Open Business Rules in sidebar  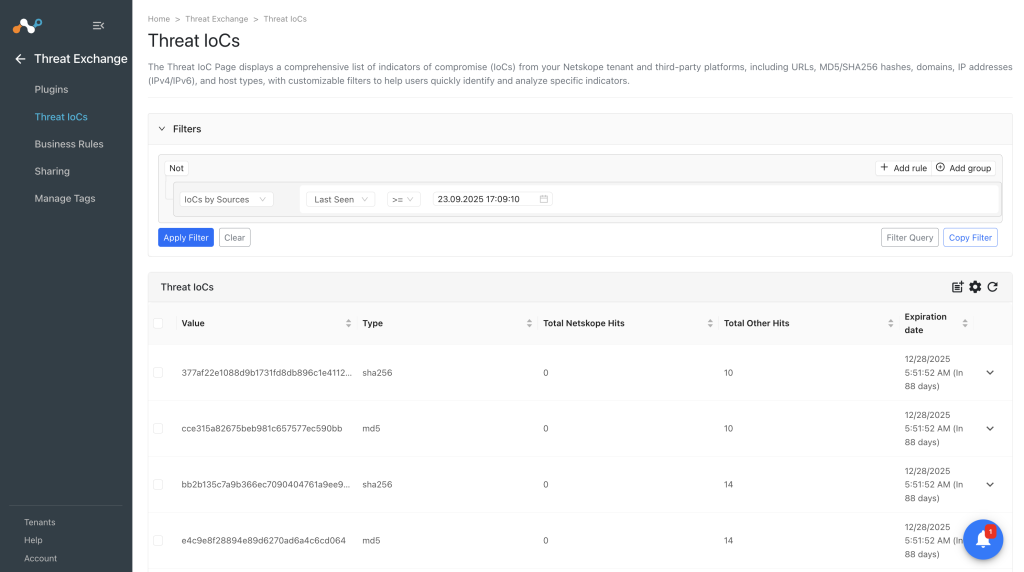coord(69,144)
